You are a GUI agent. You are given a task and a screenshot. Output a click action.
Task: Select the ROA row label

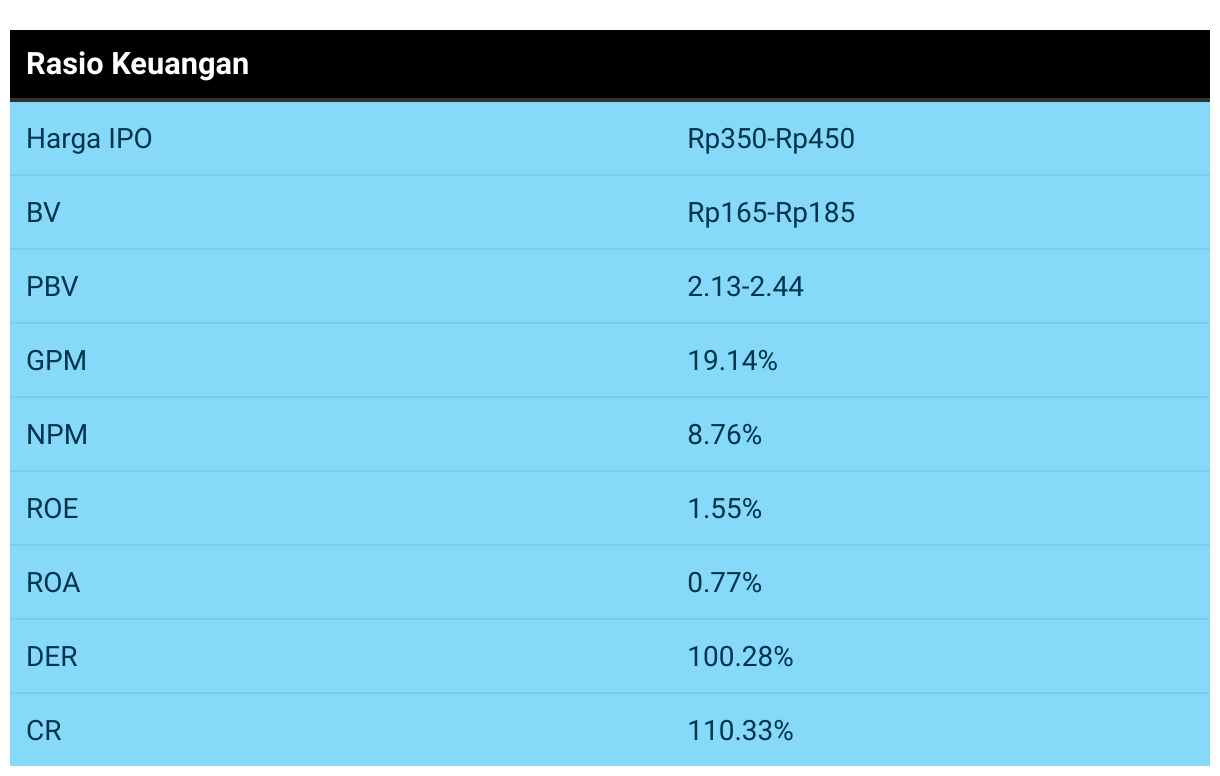[x=53, y=583]
